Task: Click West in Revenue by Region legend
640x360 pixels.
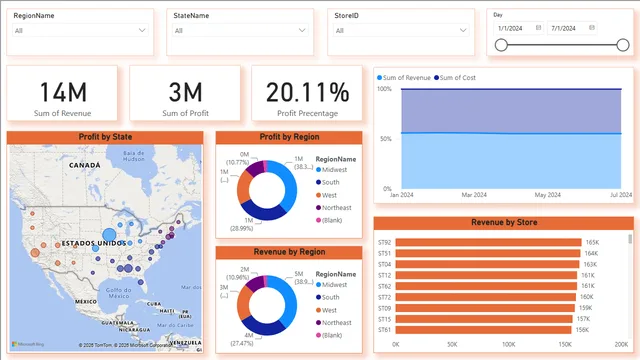Action: click(x=327, y=310)
